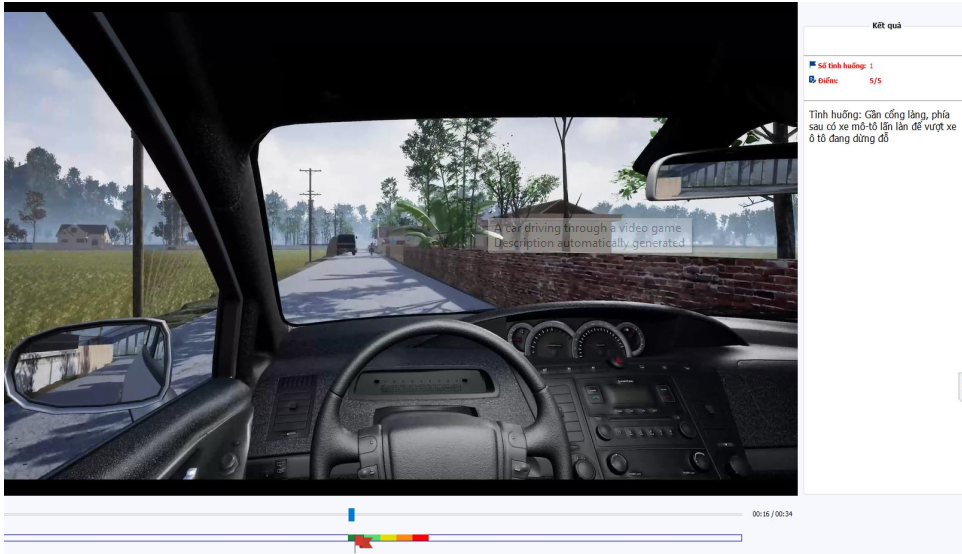The image size is (962, 554).
Task: Click the 00:16 / 00:34 time display
Action: [x=772, y=514]
